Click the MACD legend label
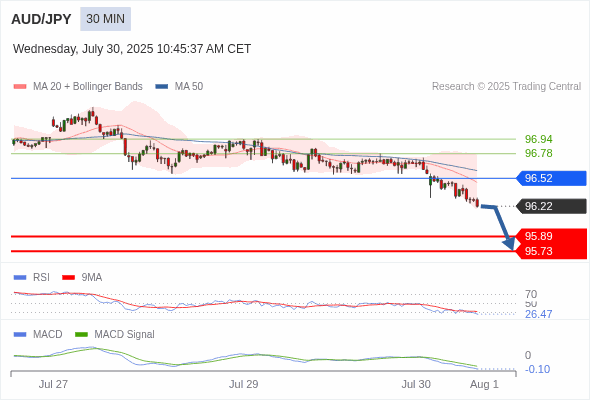 click(x=48, y=335)
